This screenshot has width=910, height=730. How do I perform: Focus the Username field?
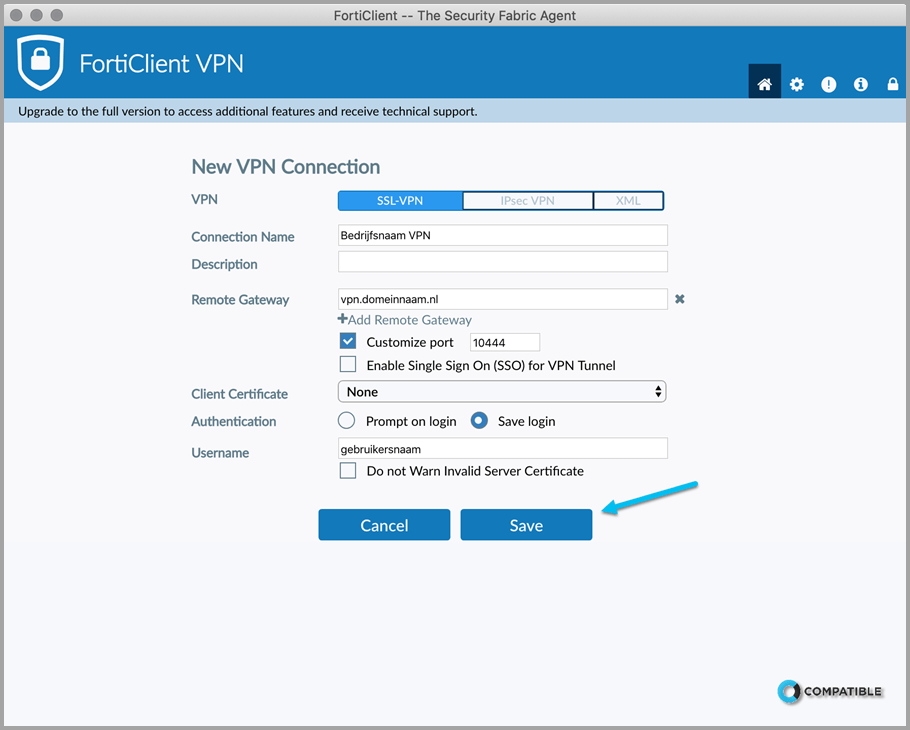(x=503, y=449)
